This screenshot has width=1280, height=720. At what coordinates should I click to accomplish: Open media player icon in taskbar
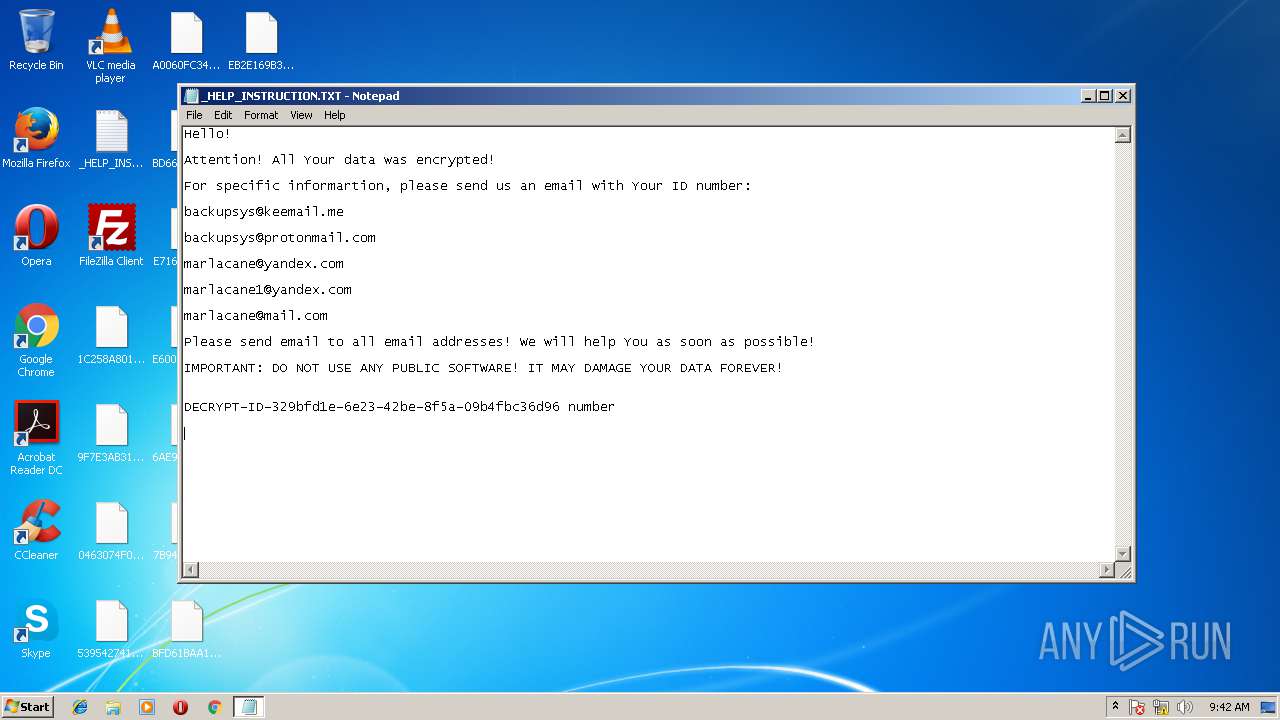[x=147, y=707]
